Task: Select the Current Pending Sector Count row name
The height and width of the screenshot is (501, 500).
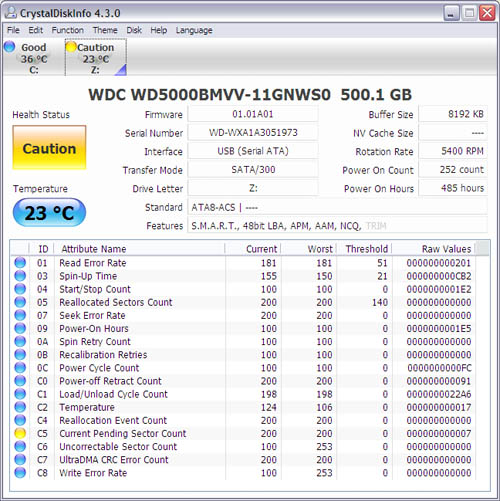Action: tap(123, 433)
